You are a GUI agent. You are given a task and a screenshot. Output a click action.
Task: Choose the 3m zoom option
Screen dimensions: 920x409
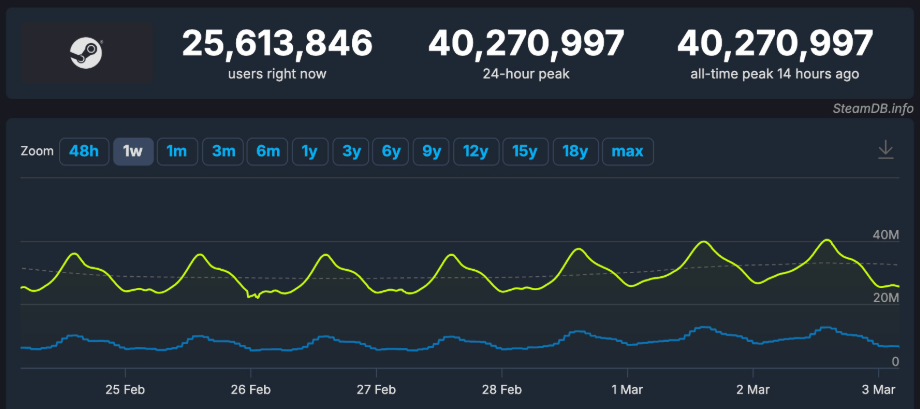pos(223,151)
